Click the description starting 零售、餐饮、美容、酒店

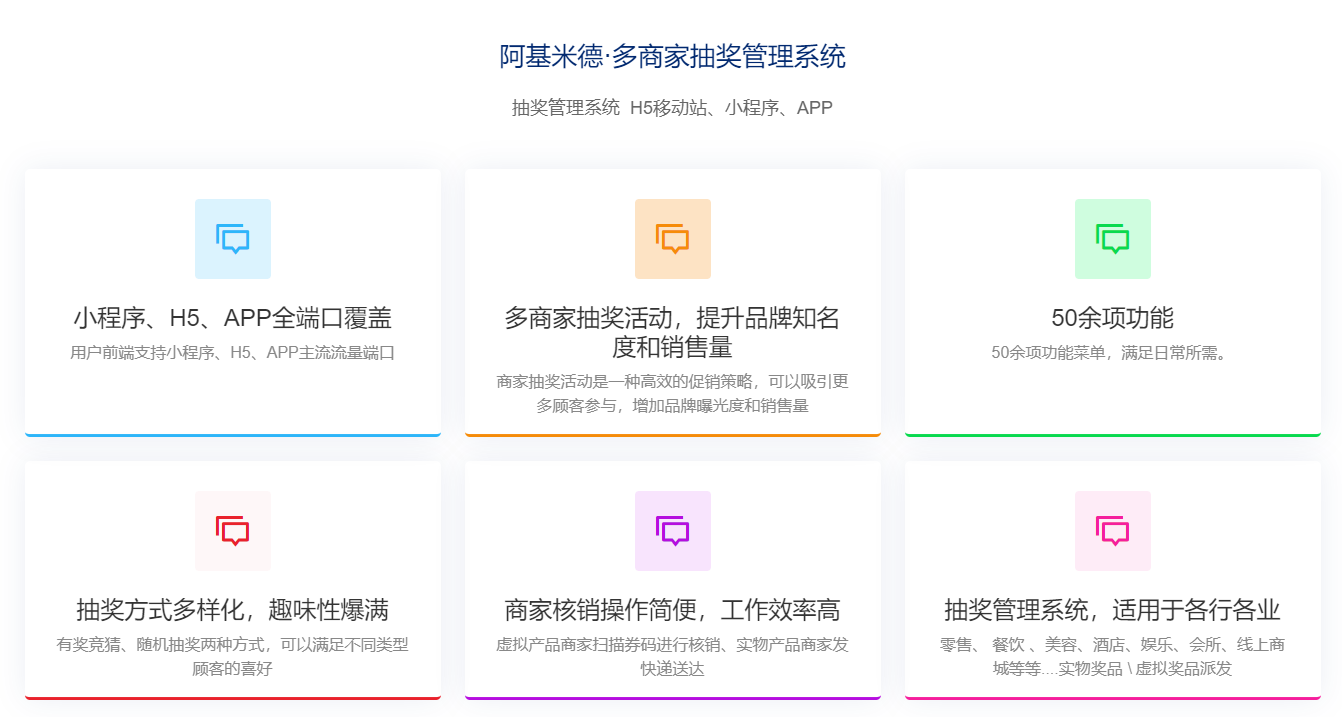pyautogui.click(x=1113, y=656)
